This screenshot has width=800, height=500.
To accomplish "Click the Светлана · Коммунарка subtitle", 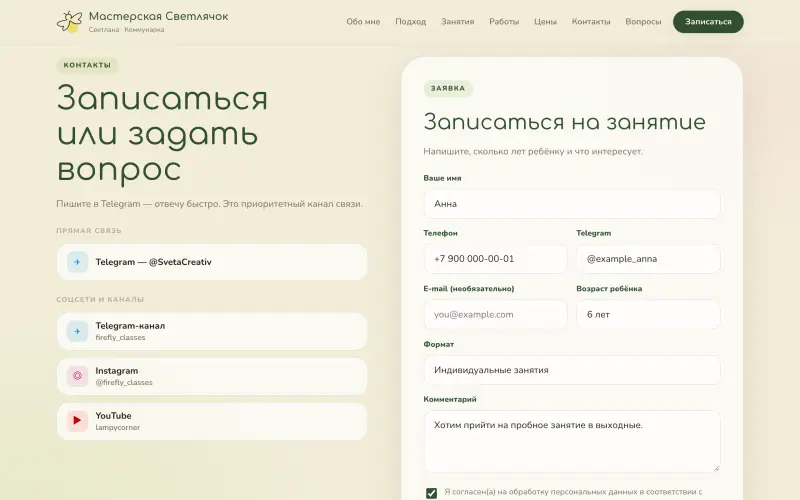I will (x=126, y=30).
